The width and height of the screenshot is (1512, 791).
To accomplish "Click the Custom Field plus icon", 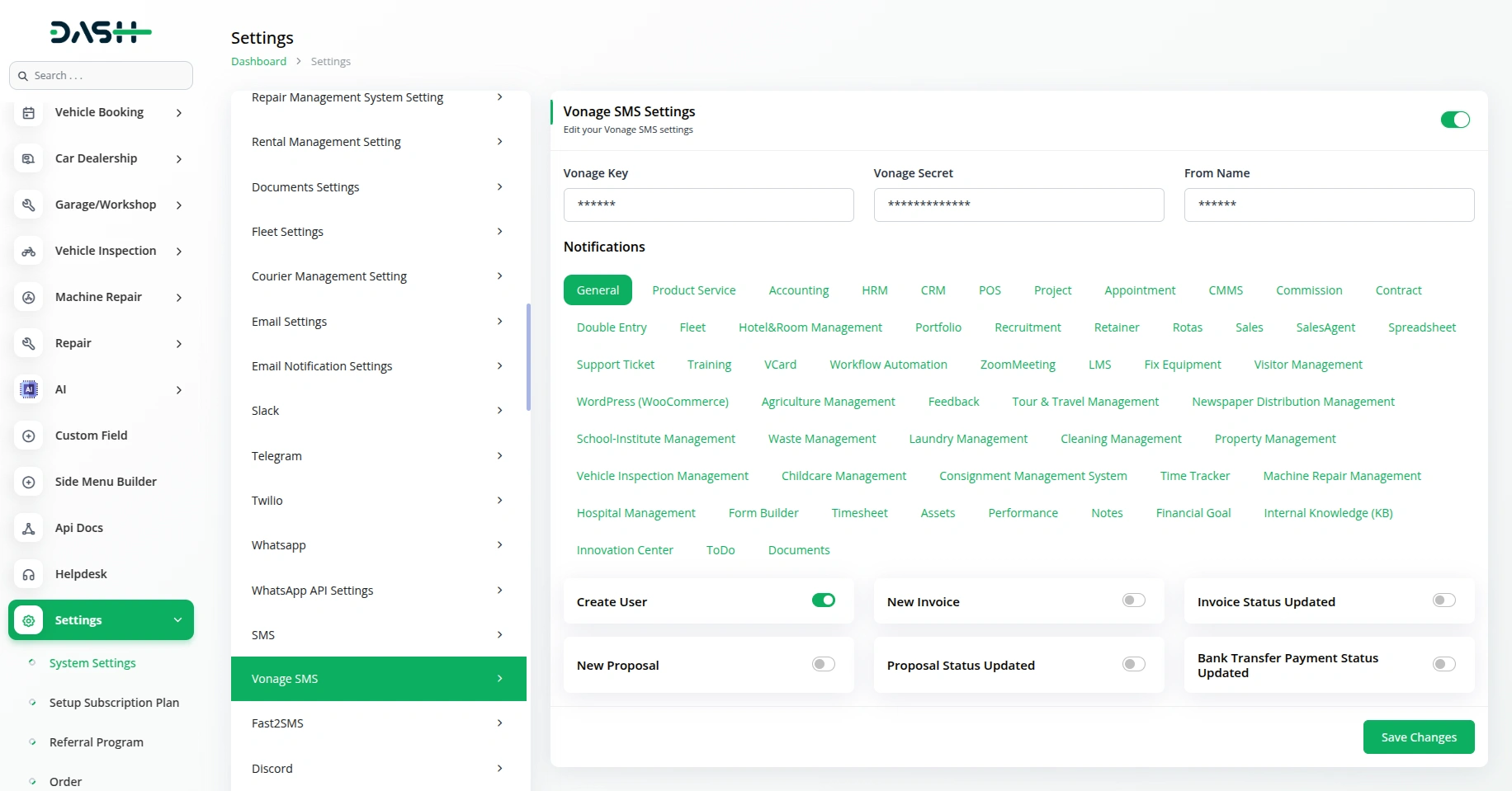I will coord(29,436).
